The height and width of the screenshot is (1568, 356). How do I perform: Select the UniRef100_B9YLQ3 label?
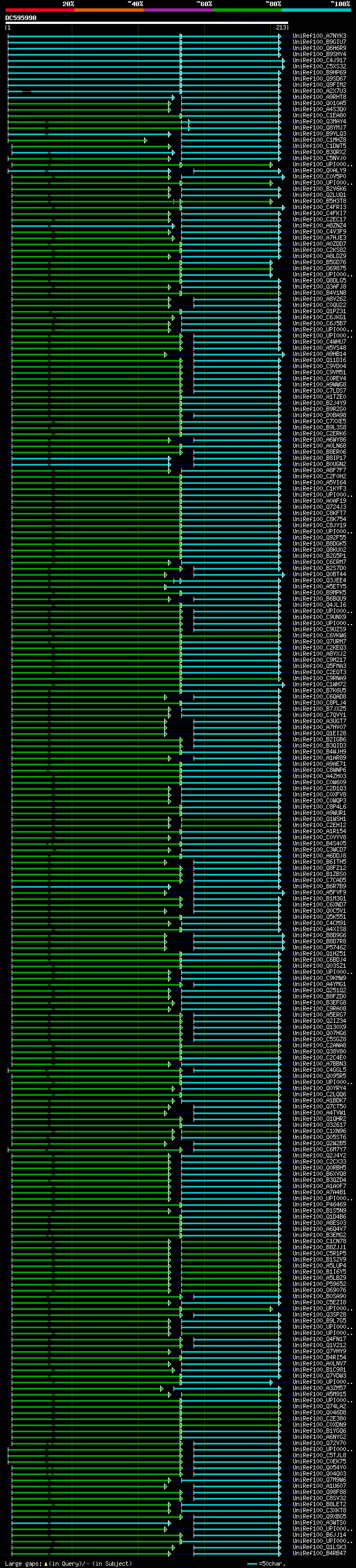click(319, 133)
